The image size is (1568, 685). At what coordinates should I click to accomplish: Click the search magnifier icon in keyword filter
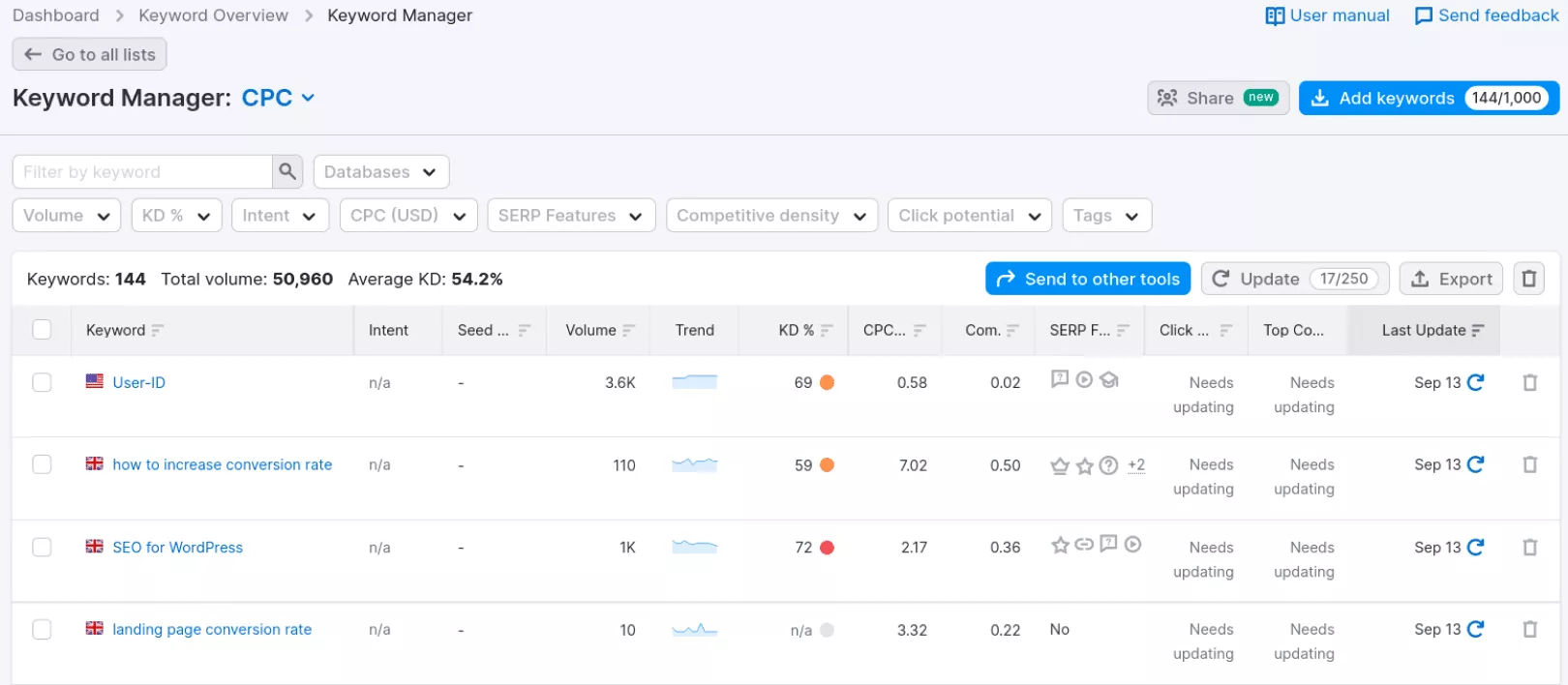pyautogui.click(x=286, y=171)
